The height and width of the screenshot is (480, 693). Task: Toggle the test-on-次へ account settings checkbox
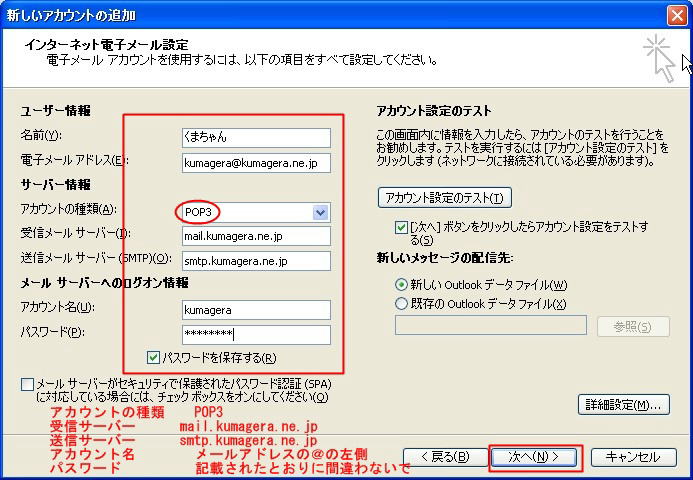click(401, 228)
